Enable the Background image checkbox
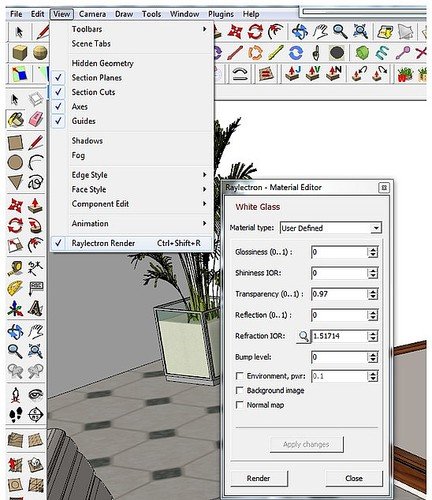 [239, 390]
